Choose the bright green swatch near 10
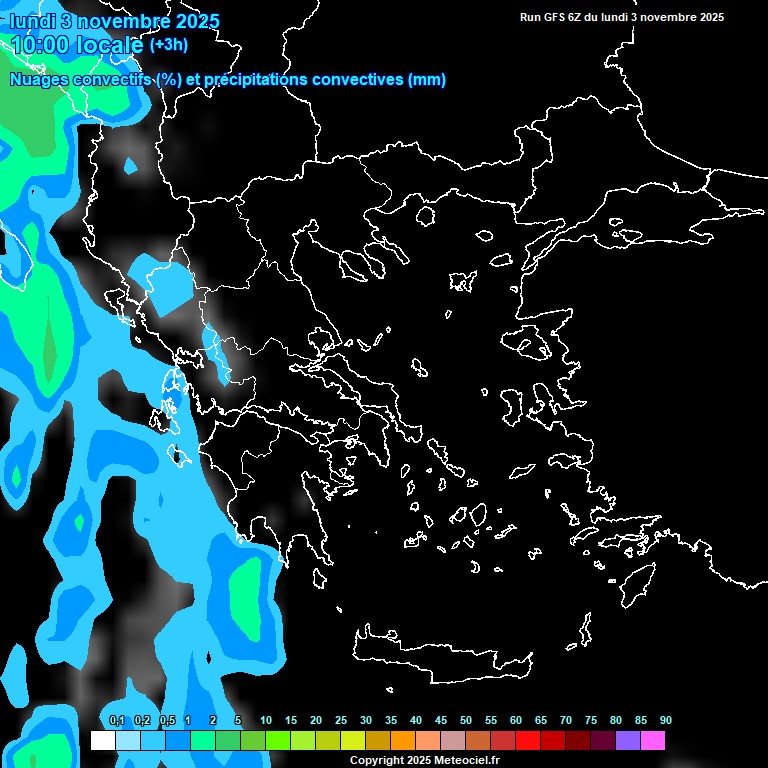Screen dimensions: 768x768 [278, 740]
